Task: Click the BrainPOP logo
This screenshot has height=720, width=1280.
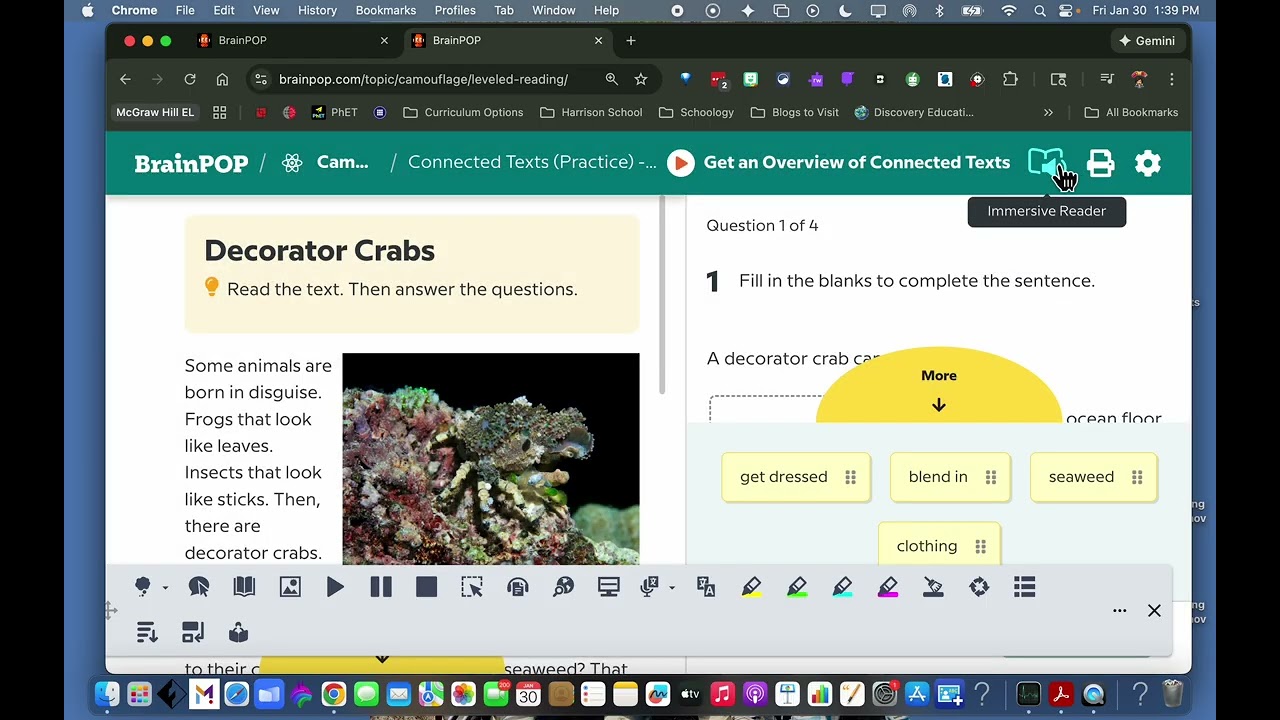Action: [x=191, y=163]
